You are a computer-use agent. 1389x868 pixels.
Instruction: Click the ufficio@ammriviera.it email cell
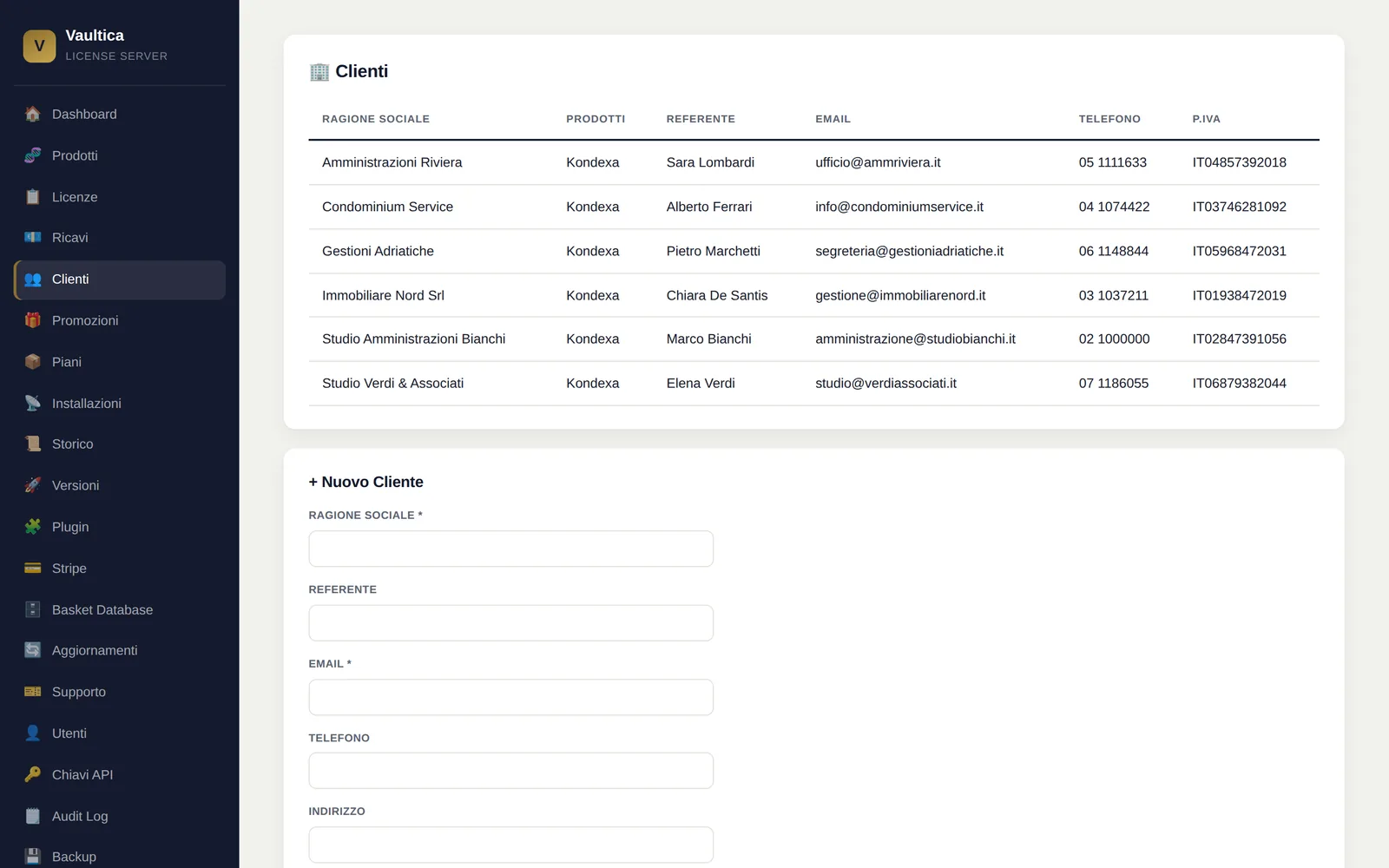pyautogui.click(x=878, y=162)
